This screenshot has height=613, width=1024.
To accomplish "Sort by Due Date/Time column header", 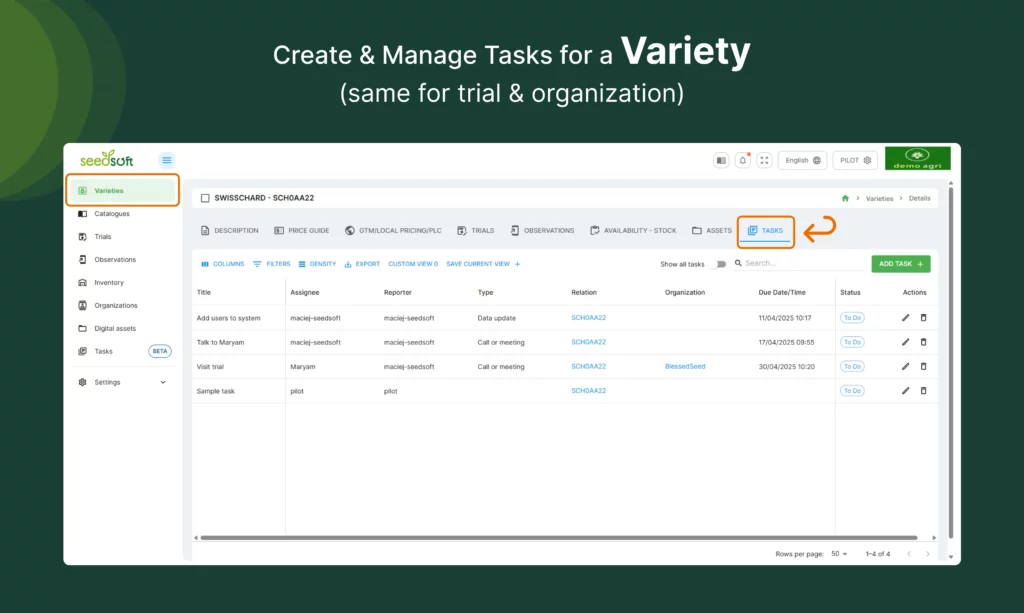I will [x=782, y=292].
